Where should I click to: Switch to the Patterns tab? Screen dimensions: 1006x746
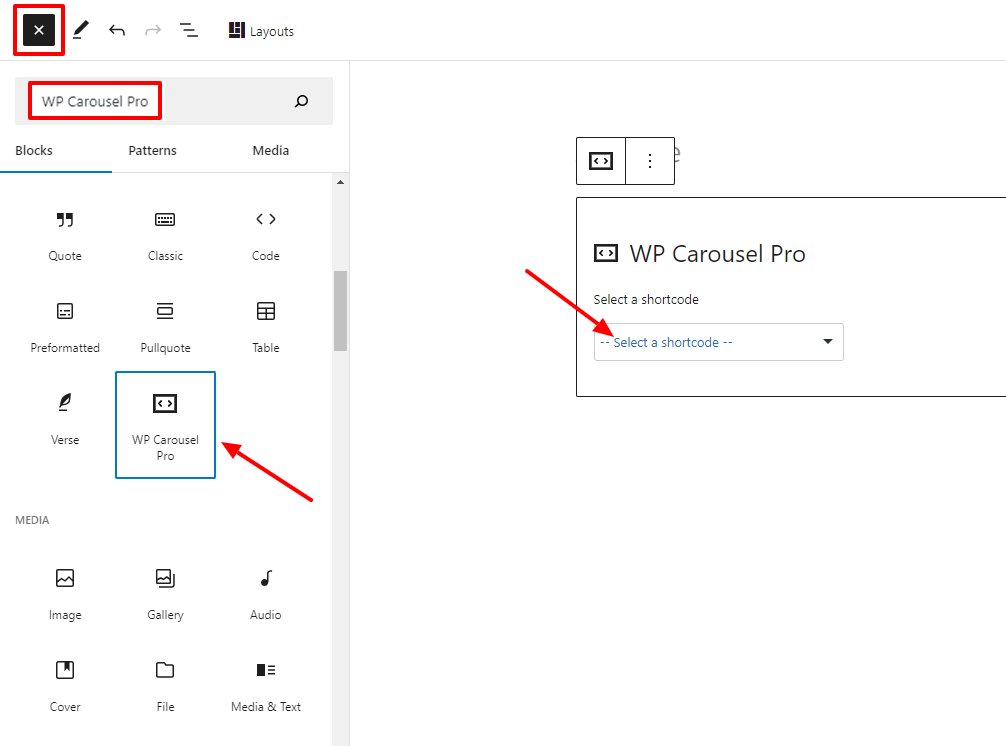152,150
